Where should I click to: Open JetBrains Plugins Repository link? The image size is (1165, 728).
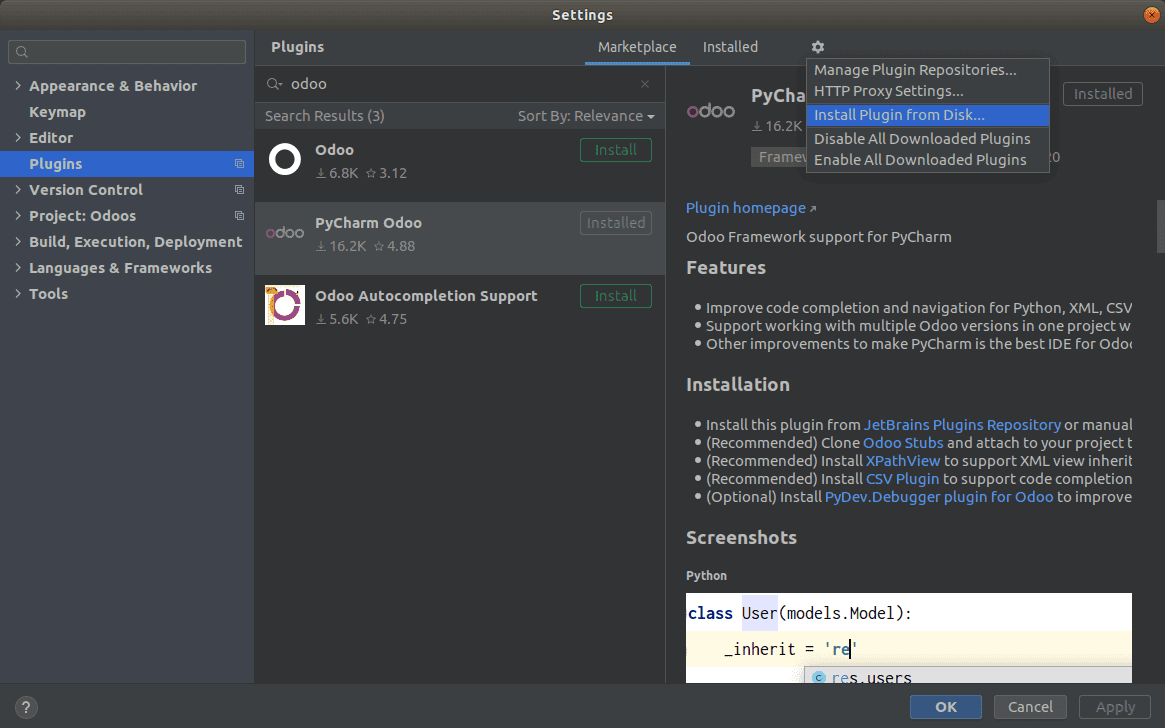[961, 425]
